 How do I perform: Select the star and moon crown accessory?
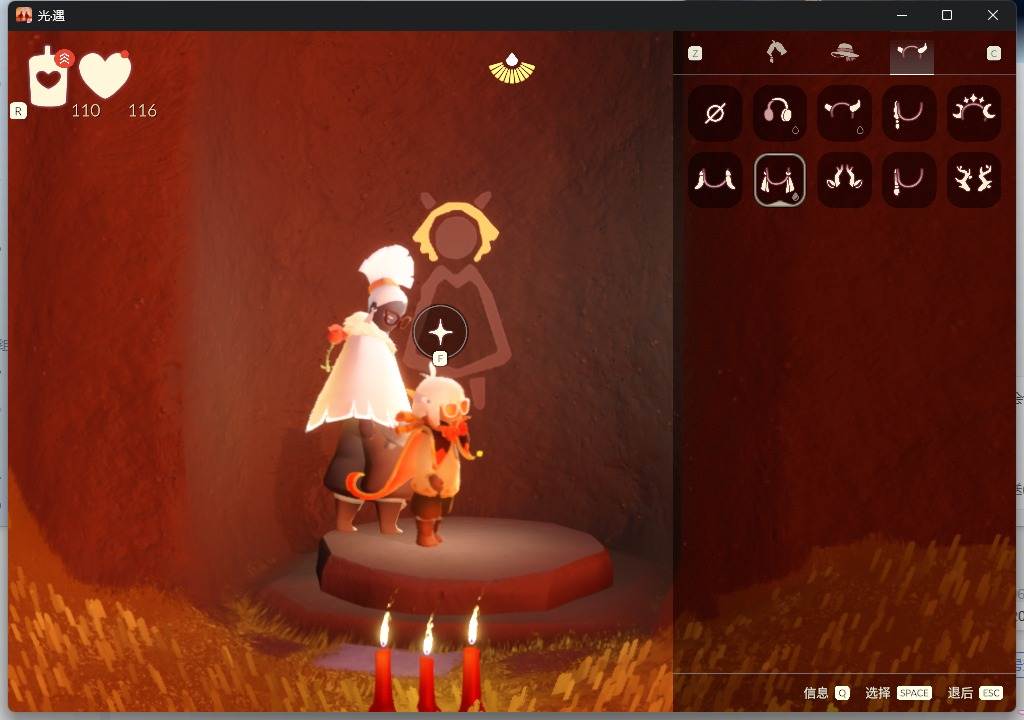tap(974, 113)
